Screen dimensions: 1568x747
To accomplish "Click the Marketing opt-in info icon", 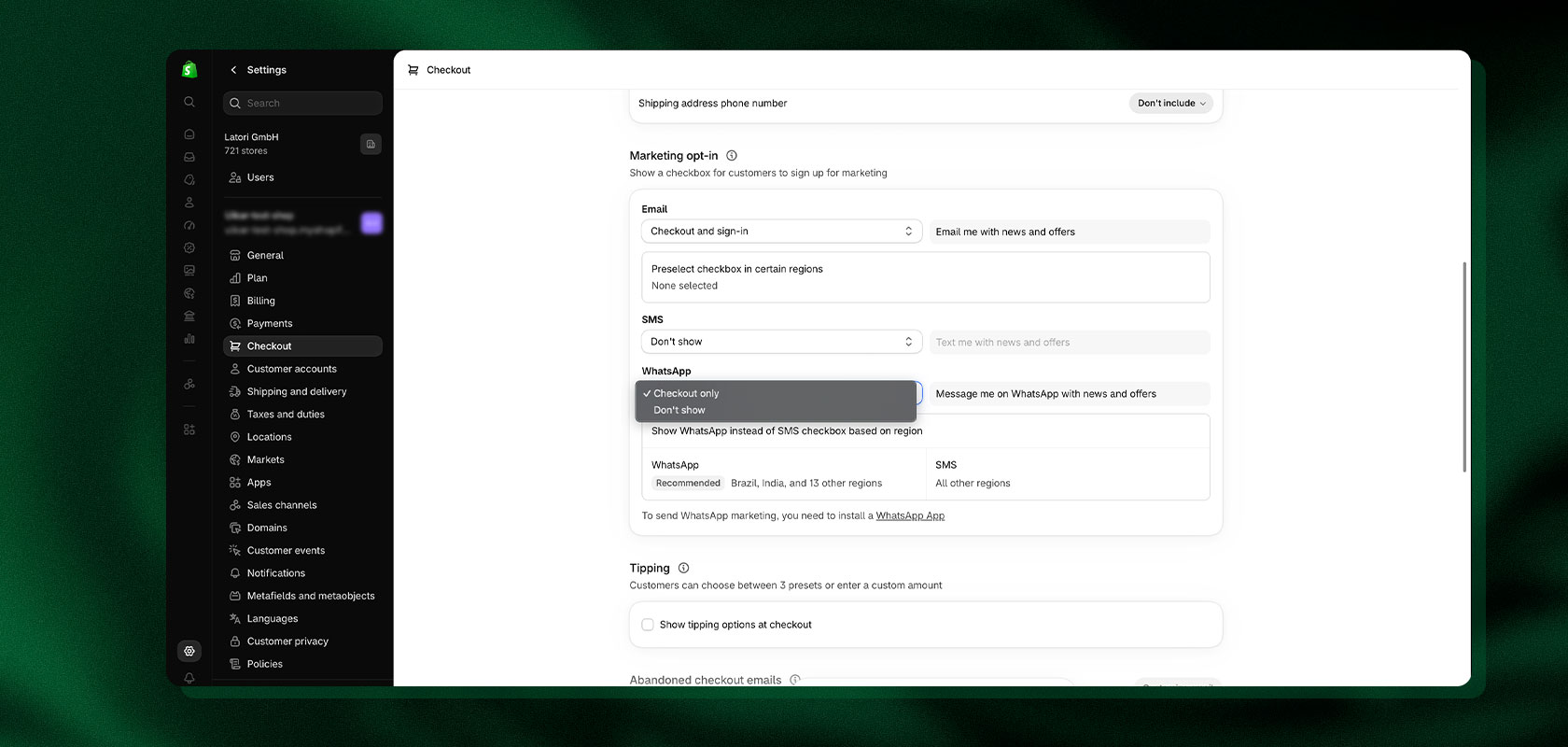I will click(x=732, y=156).
